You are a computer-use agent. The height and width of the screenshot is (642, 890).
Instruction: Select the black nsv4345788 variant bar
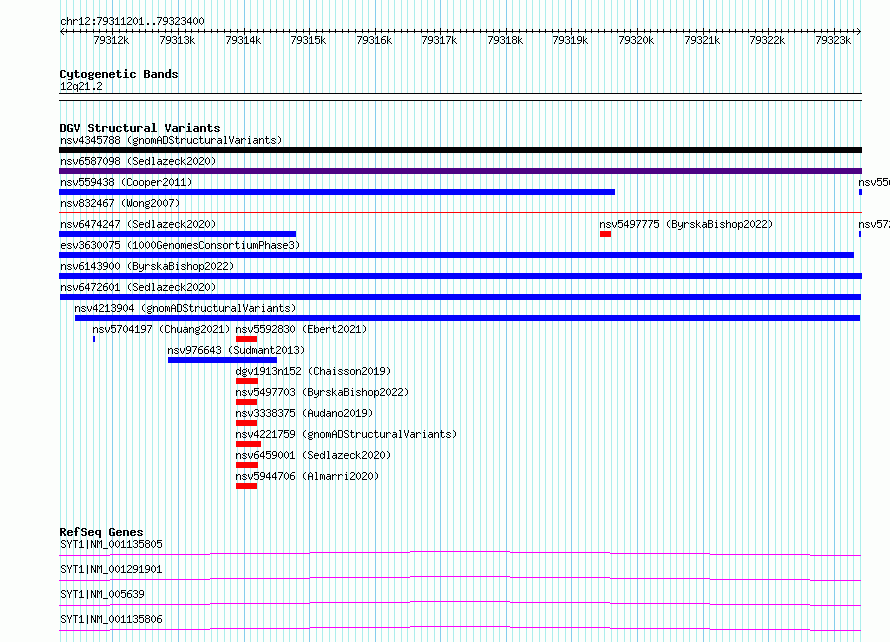460,150
